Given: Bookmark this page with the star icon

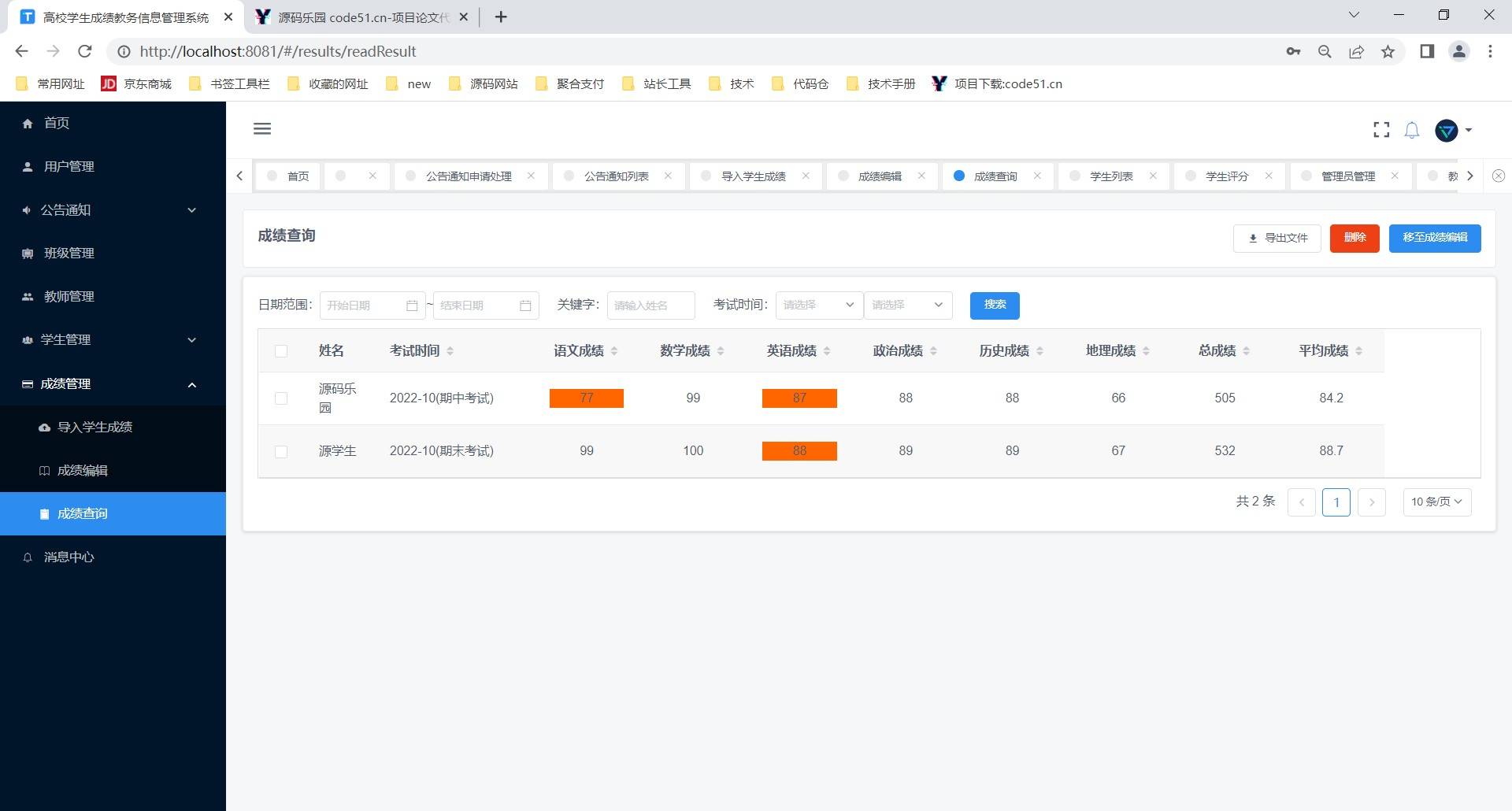Looking at the screenshot, I should 1388,51.
